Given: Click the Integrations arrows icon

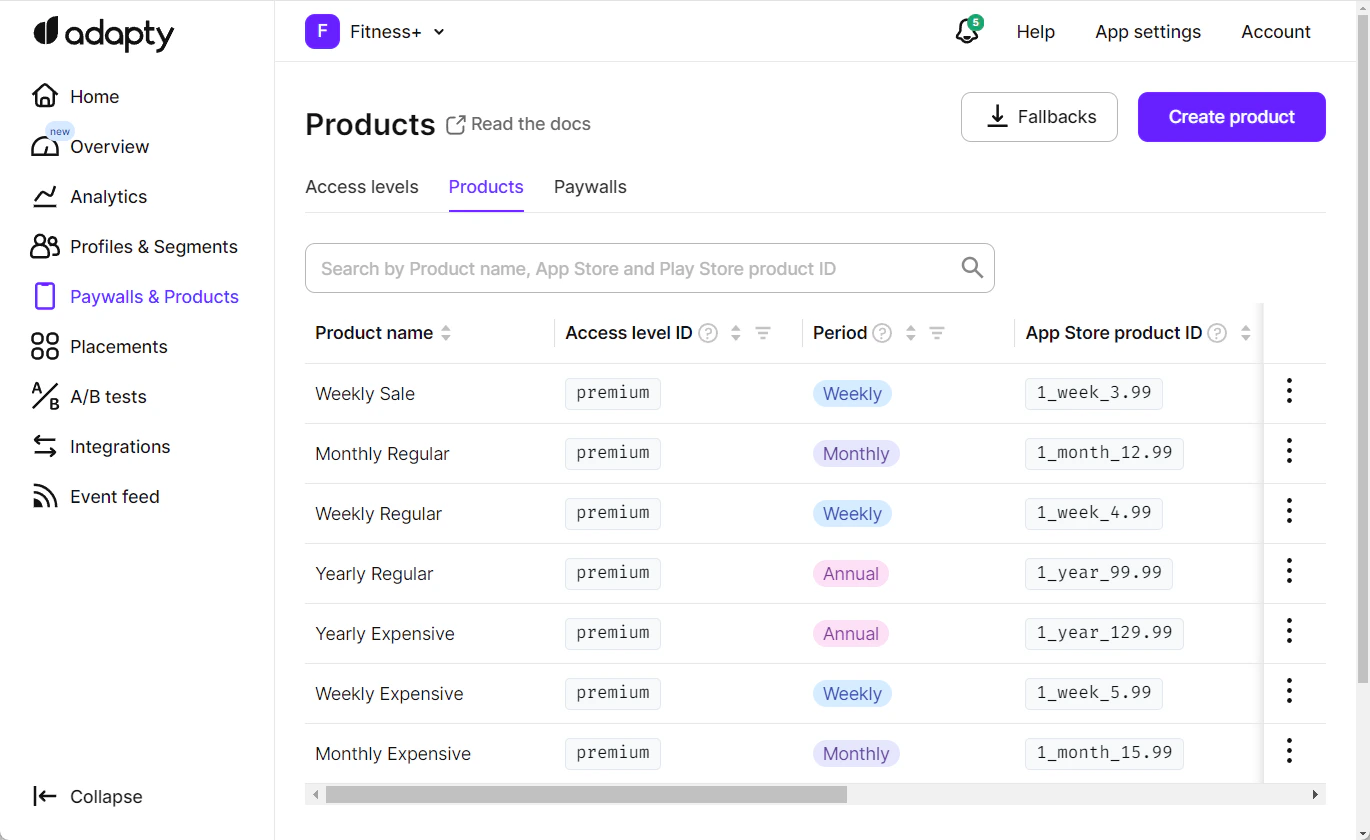Looking at the screenshot, I should point(45,447).
